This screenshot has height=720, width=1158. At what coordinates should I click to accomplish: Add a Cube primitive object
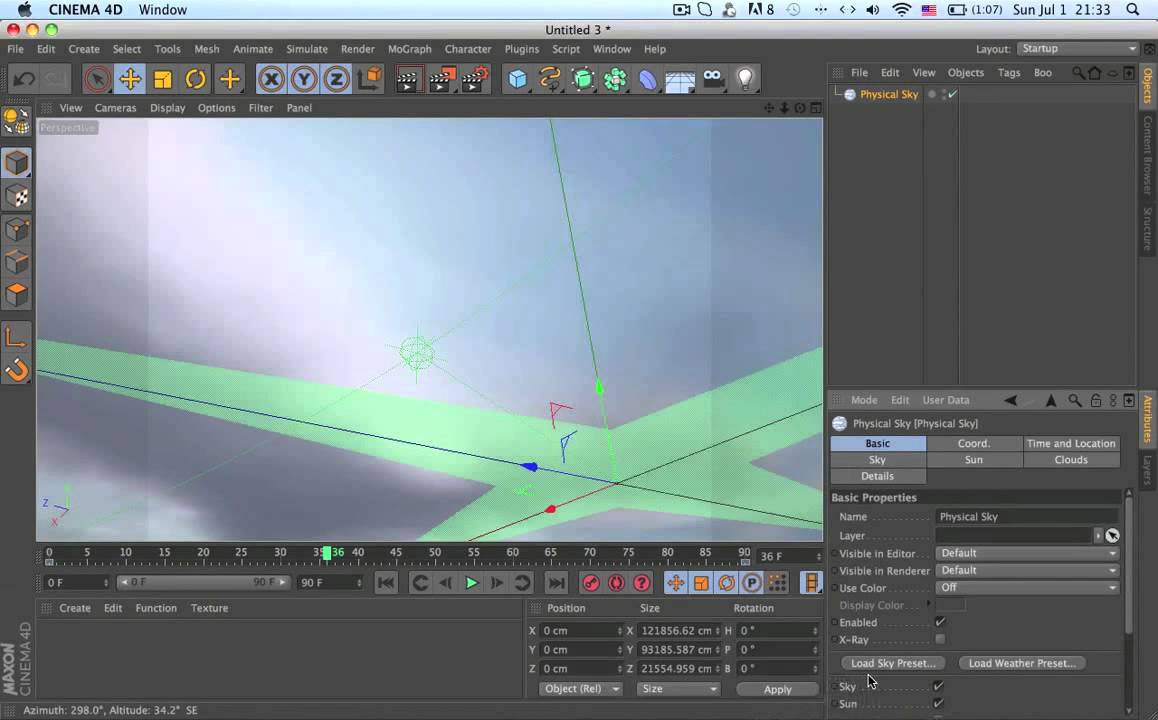[518, 79]
